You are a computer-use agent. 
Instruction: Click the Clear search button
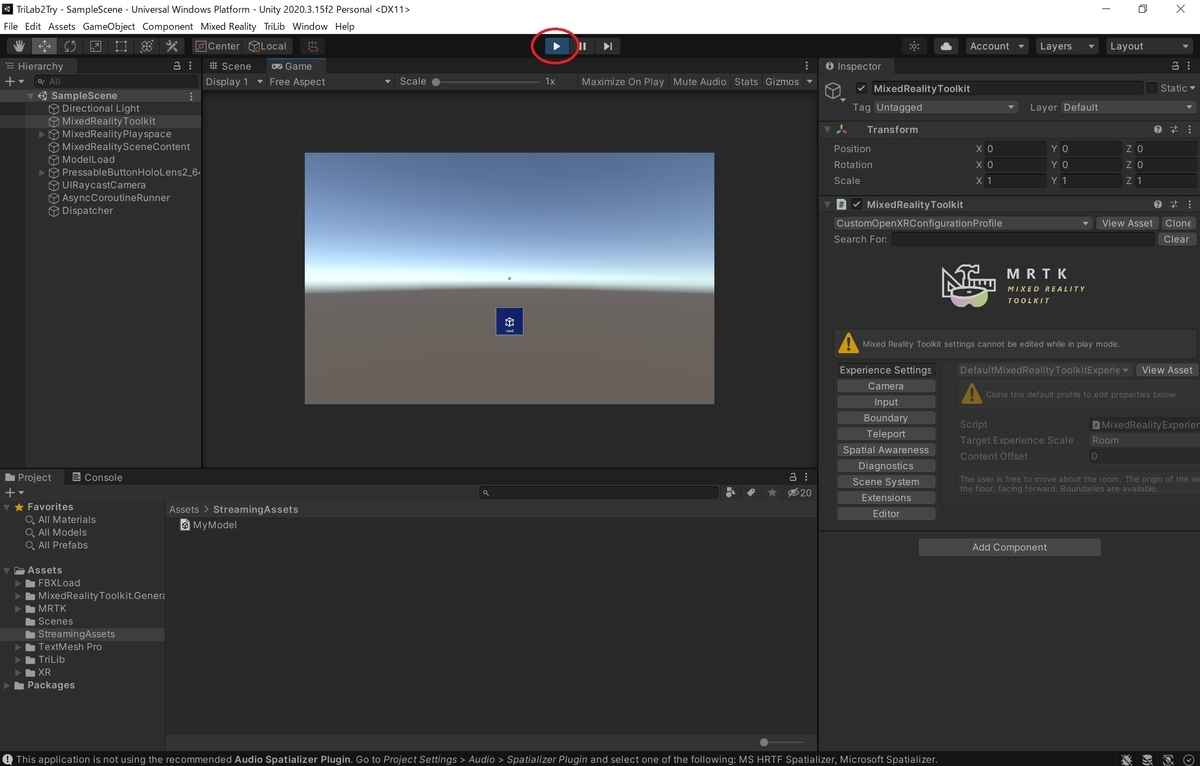[1177, 239]
